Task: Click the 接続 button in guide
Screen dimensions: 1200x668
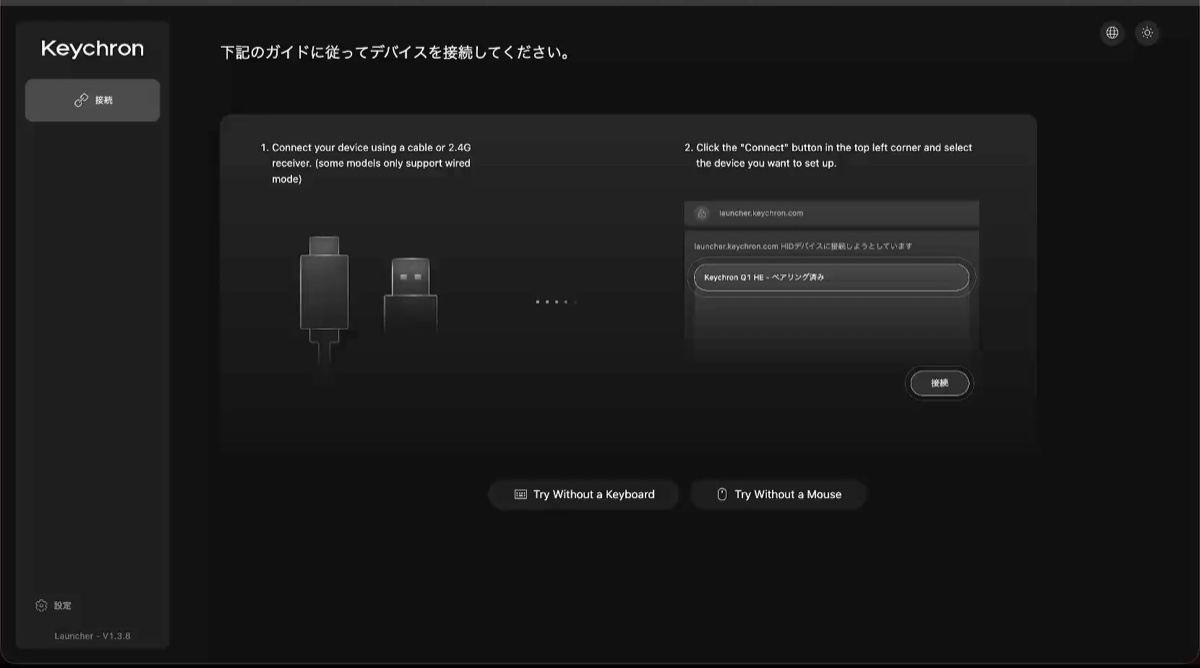Action: [x=939, y=383]
